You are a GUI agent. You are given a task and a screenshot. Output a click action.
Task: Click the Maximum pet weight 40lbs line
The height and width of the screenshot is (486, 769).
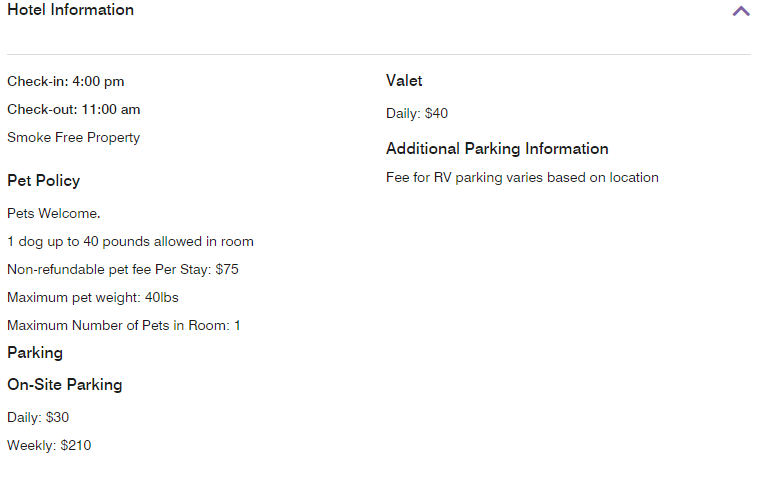pos(93,298)
